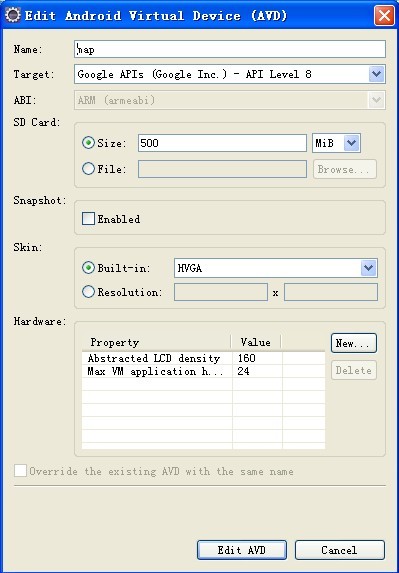This screenshot has width=399, height=573.
Task: Open the Target API level dropdown
Action: pos(376,75)
